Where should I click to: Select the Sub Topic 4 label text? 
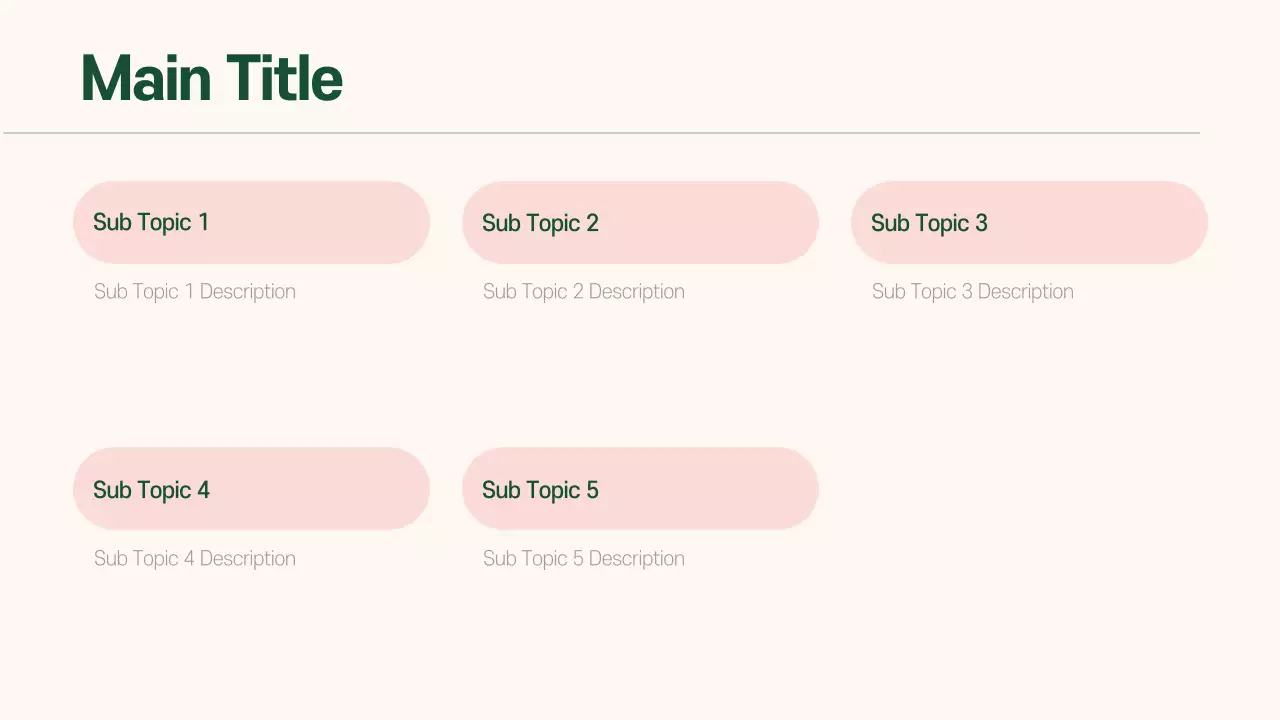tap(151, 490)
